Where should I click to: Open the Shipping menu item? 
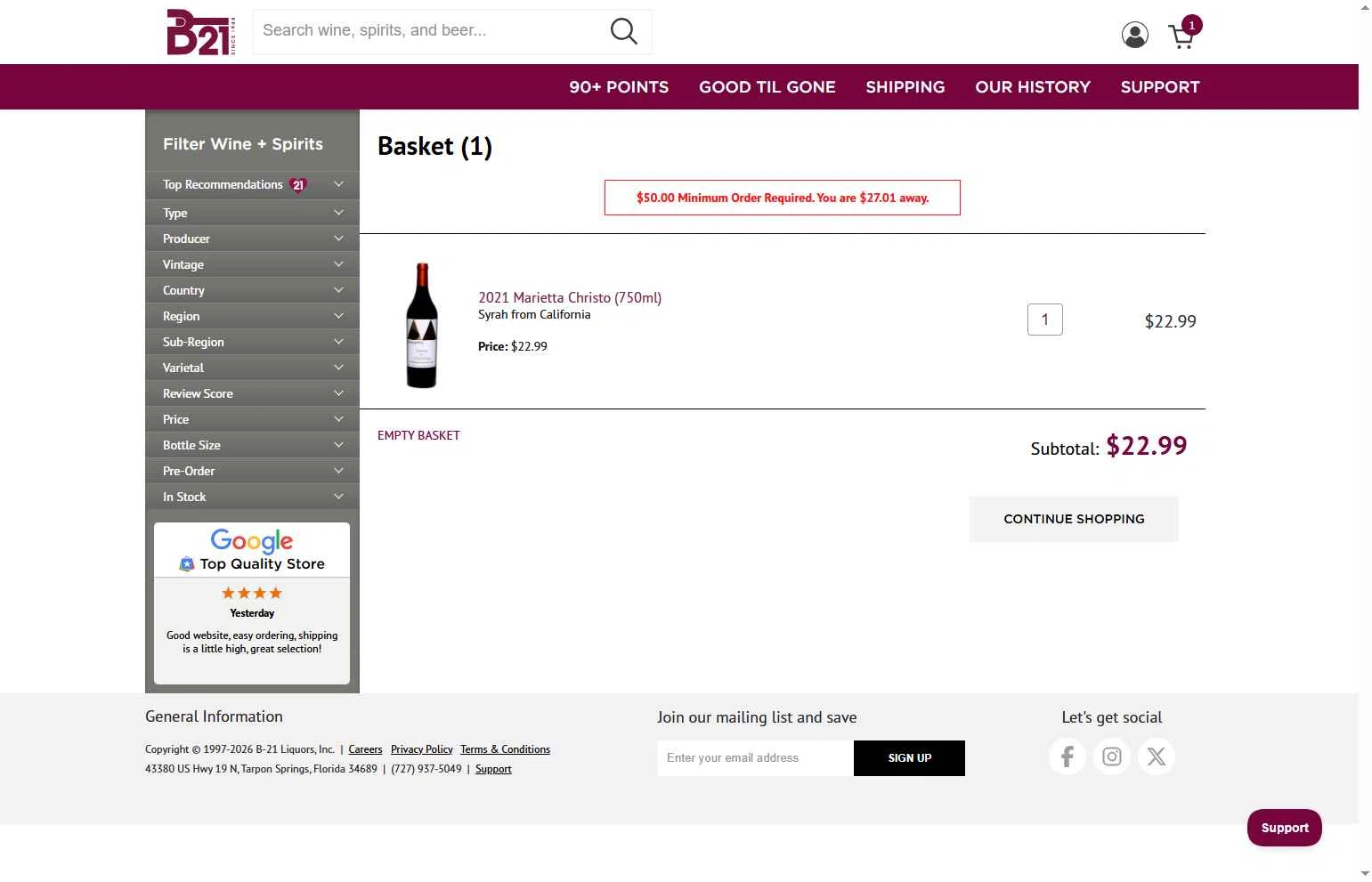[905, 87]
